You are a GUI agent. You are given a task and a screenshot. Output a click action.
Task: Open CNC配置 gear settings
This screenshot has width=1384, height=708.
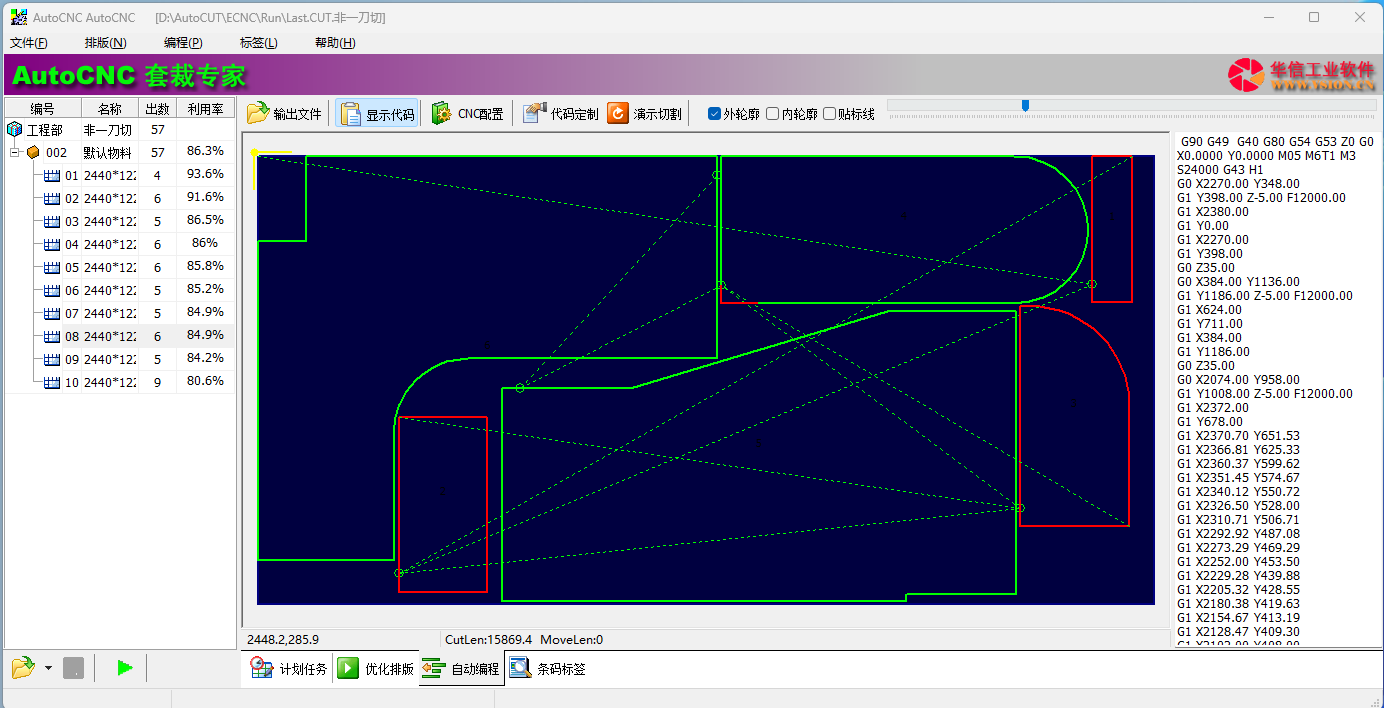(442, 113)
